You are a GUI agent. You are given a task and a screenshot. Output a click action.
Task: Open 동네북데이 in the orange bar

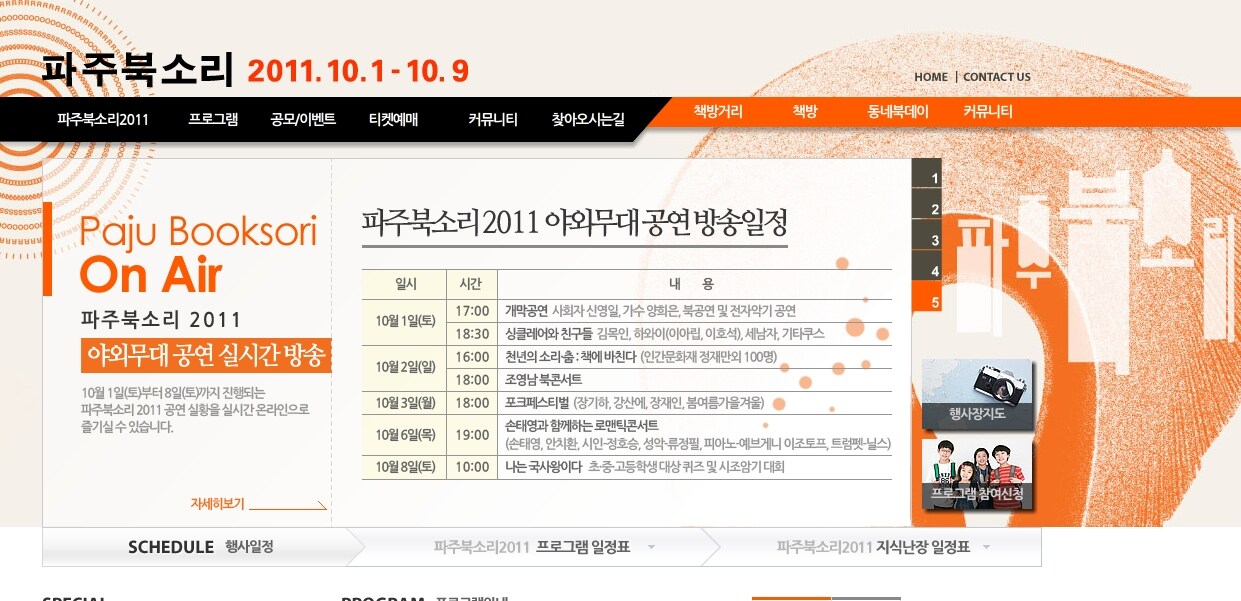(x=898, y=112)
